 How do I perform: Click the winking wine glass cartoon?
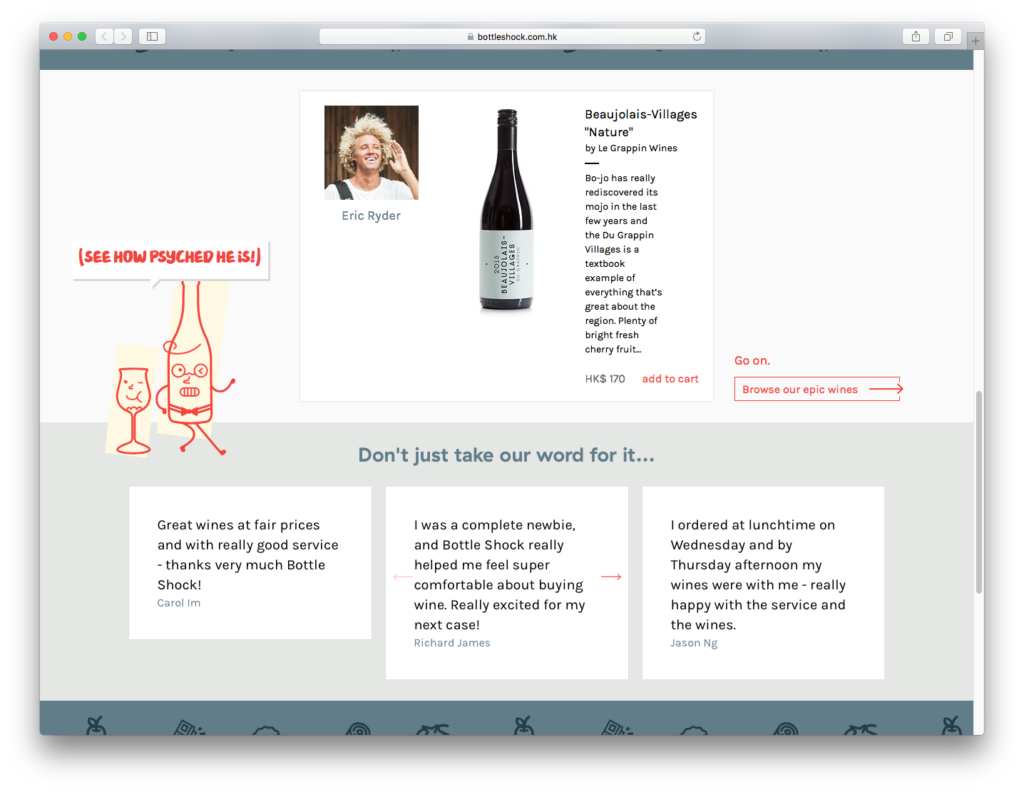coord(133,409)
